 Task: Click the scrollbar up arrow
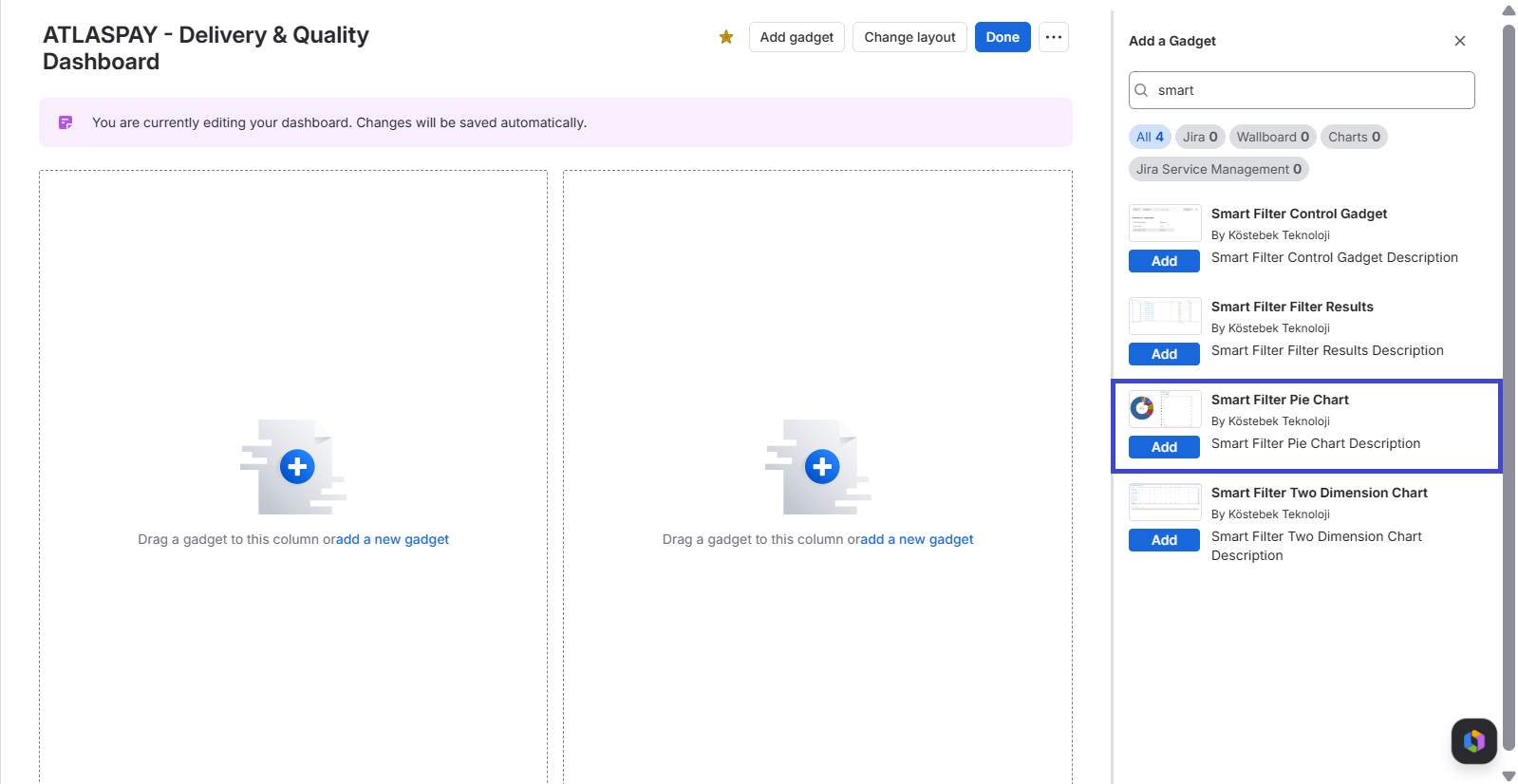point(1509,10)
